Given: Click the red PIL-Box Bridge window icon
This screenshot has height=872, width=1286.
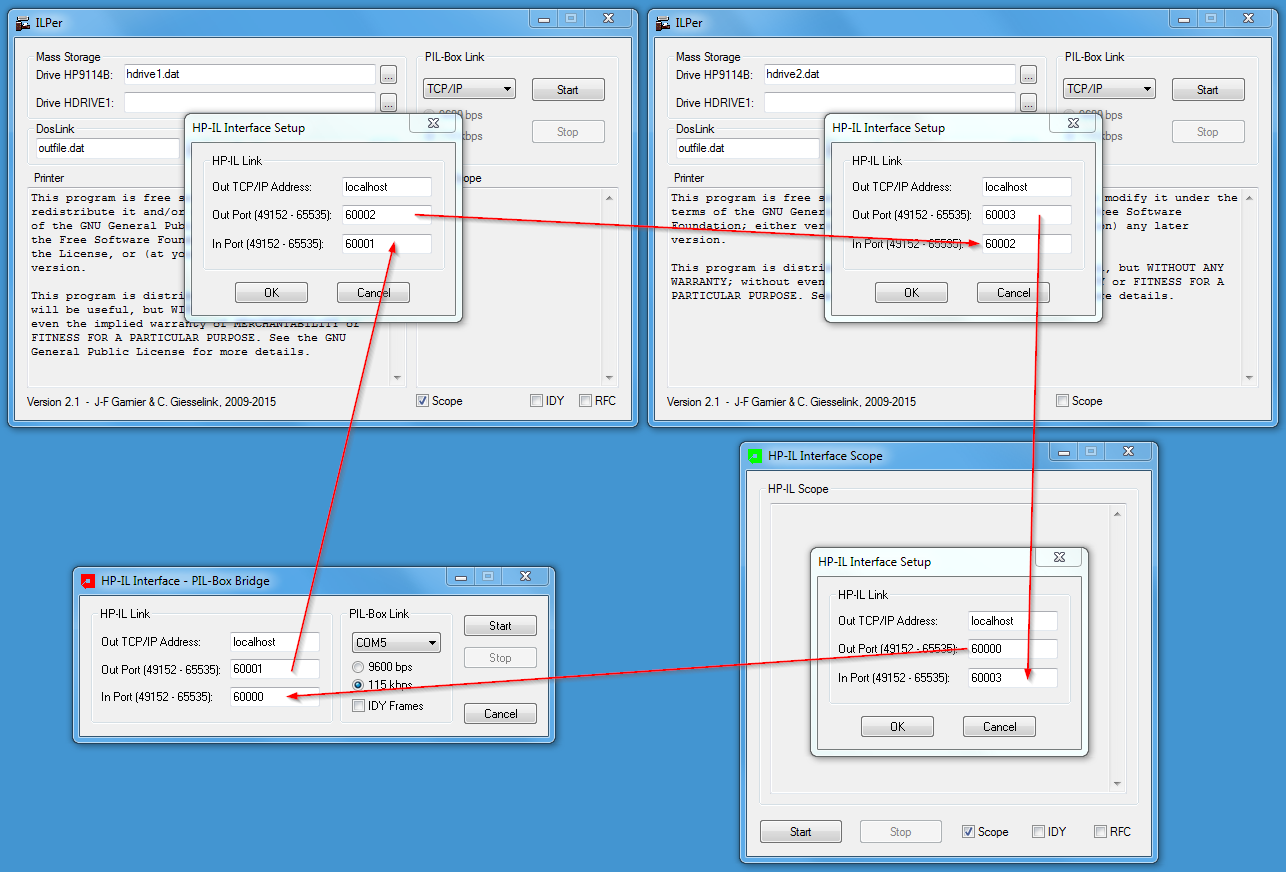Looking at the screenshot, I should tap(87, 580).
